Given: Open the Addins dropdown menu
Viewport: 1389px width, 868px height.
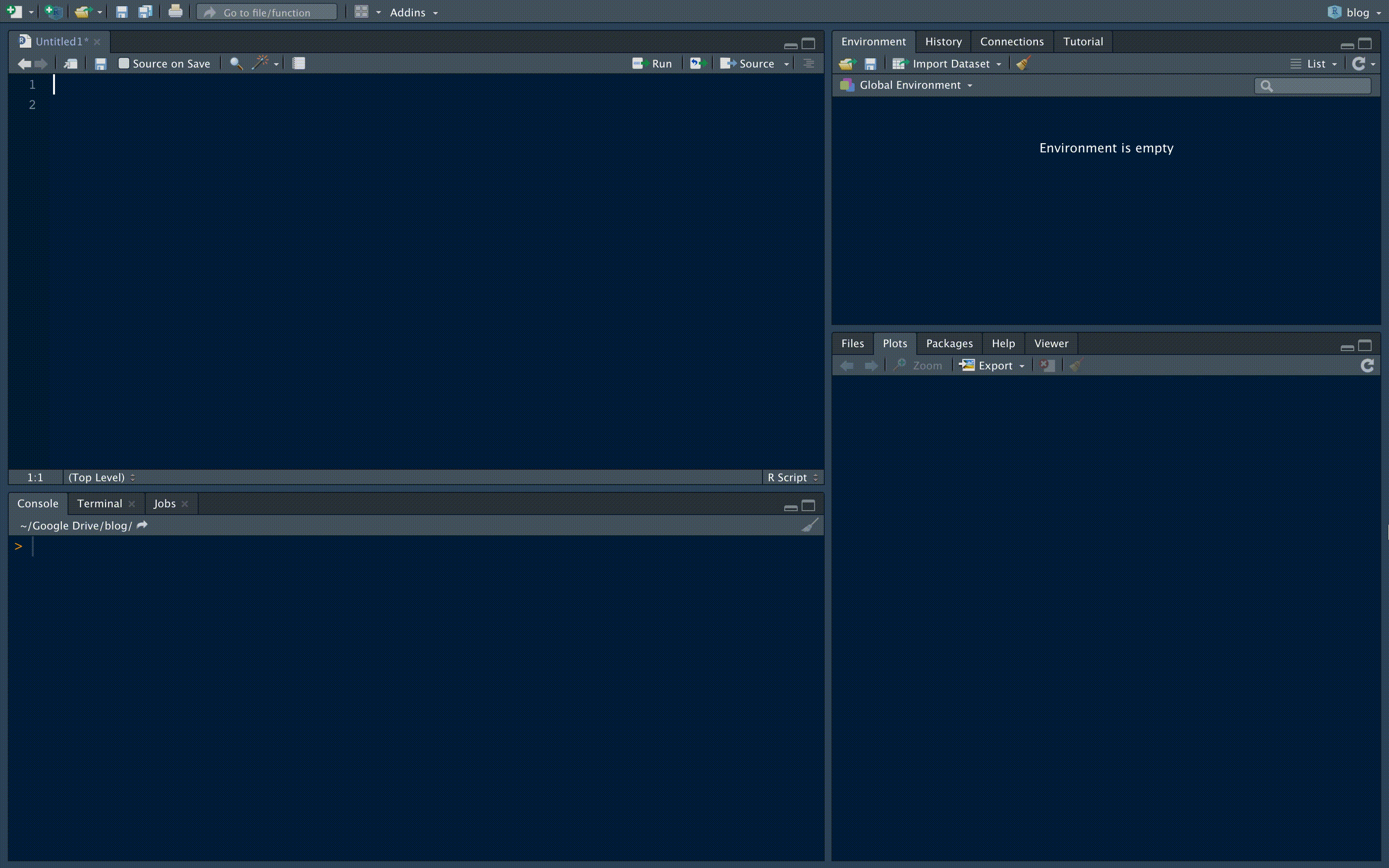Looking at the screenshot, I should click(x=412, y=11).
